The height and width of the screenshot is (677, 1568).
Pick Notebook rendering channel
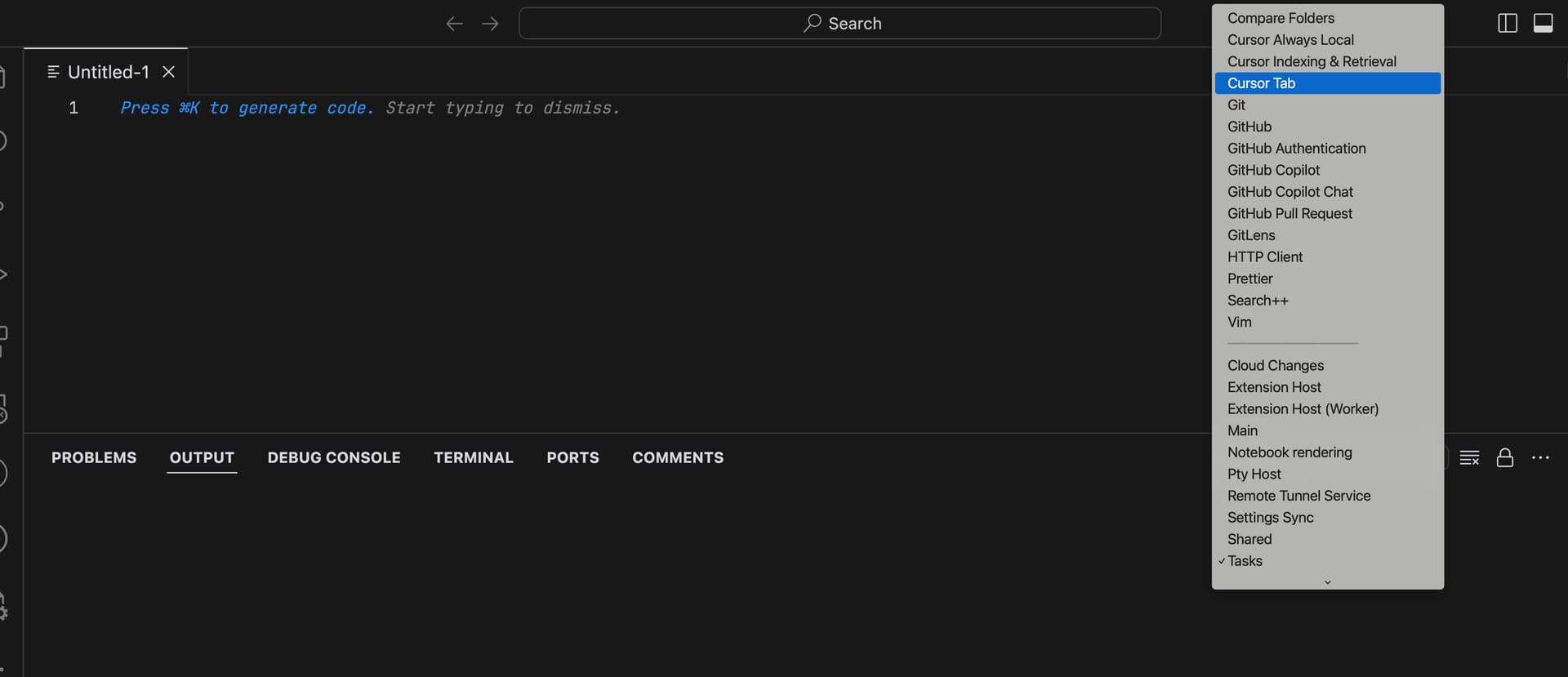click(x=1328, y=452)
